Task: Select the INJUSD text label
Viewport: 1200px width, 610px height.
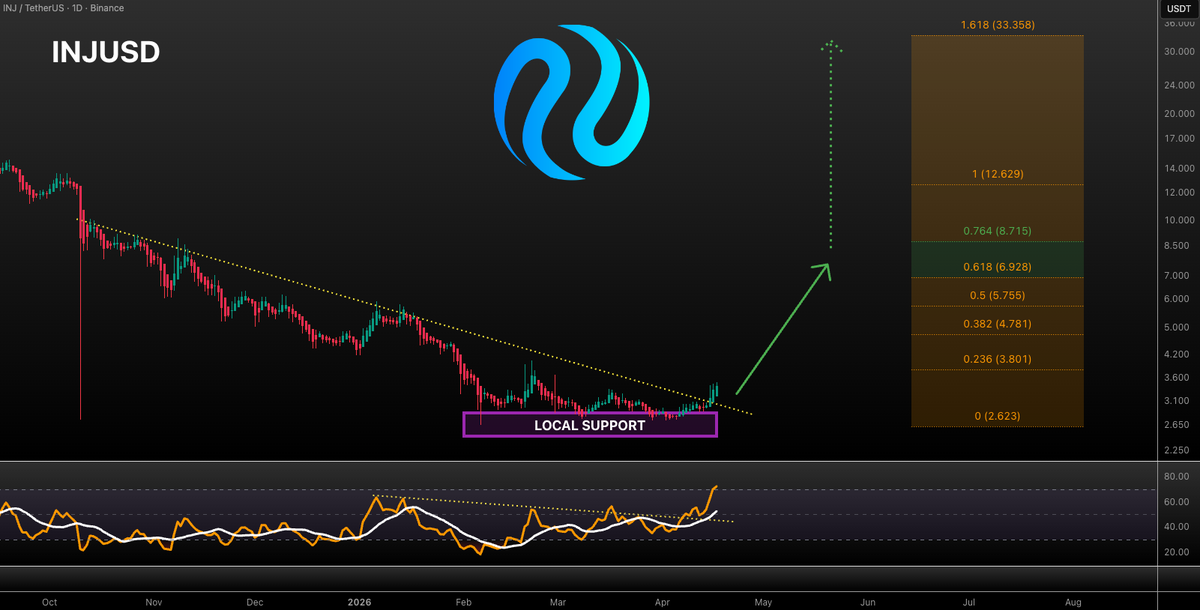Action: pos(105,53)
